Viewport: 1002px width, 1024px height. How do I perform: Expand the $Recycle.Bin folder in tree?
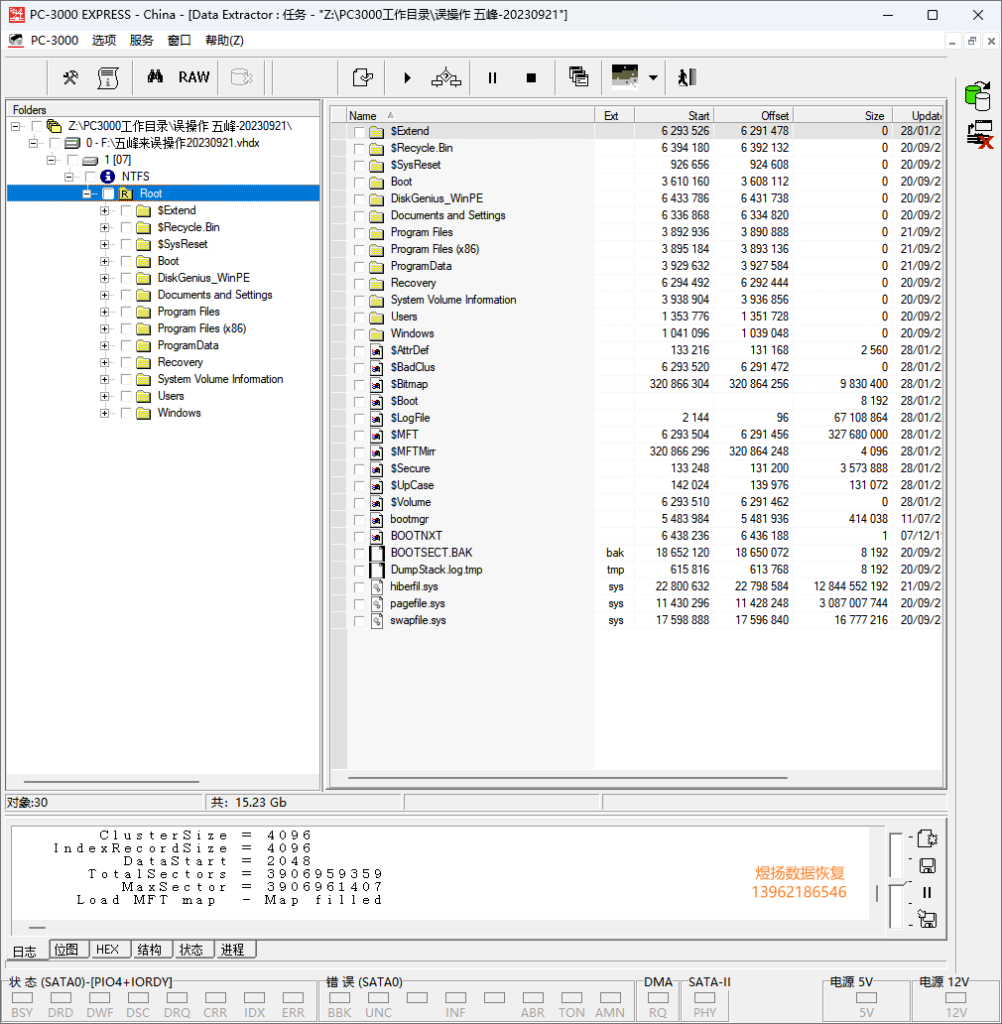(105, 228)
